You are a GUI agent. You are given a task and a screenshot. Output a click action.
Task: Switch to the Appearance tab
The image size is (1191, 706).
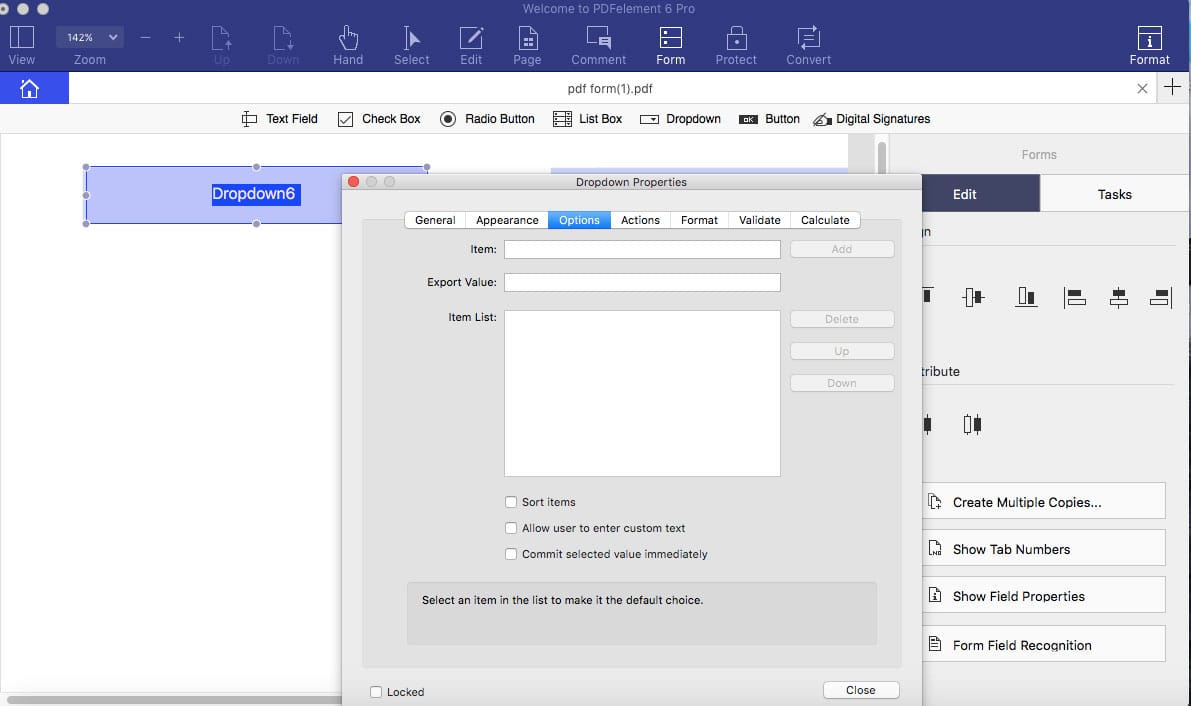point(507,220)
